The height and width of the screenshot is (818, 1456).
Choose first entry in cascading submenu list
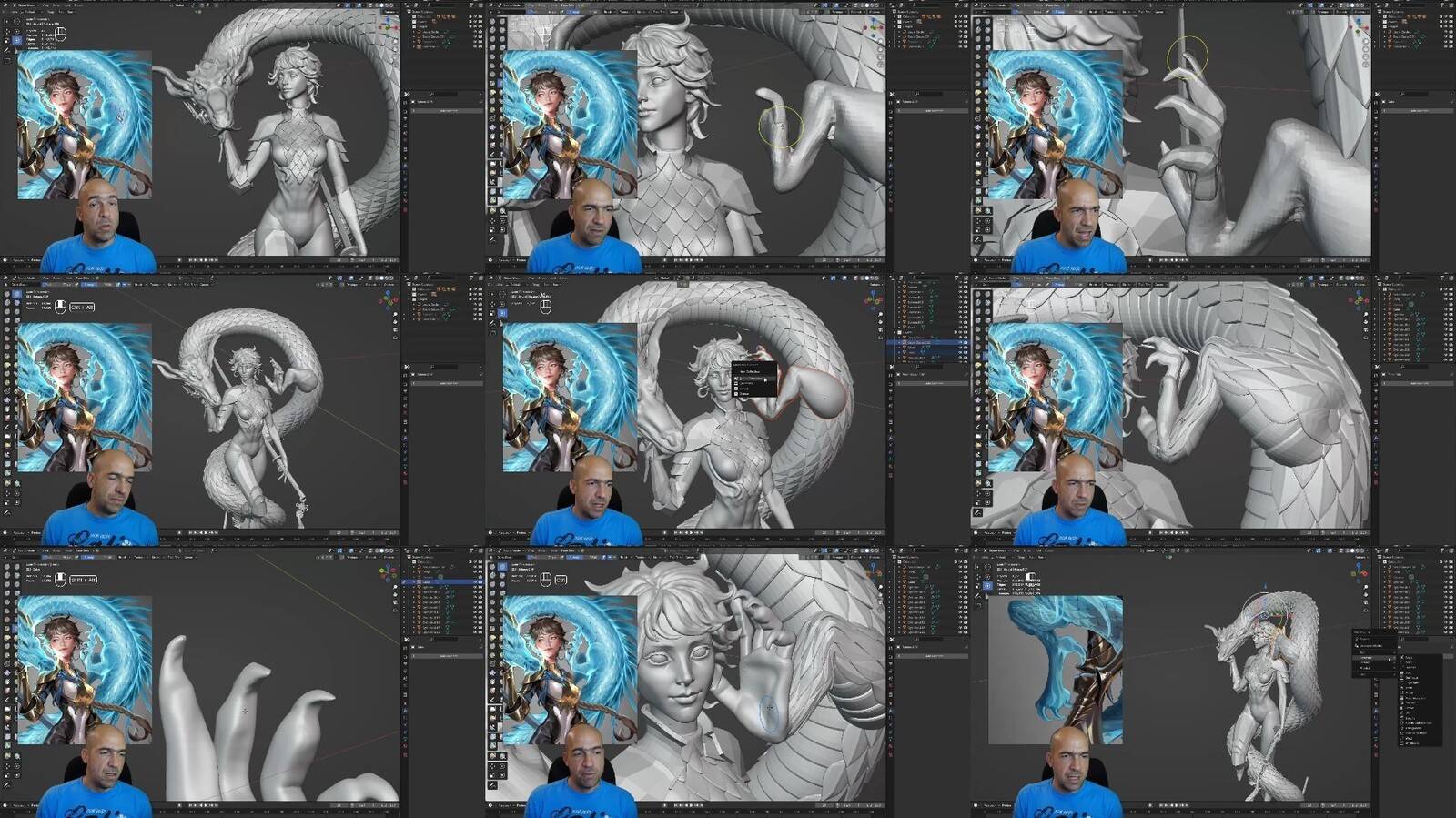click(1421, 657)
